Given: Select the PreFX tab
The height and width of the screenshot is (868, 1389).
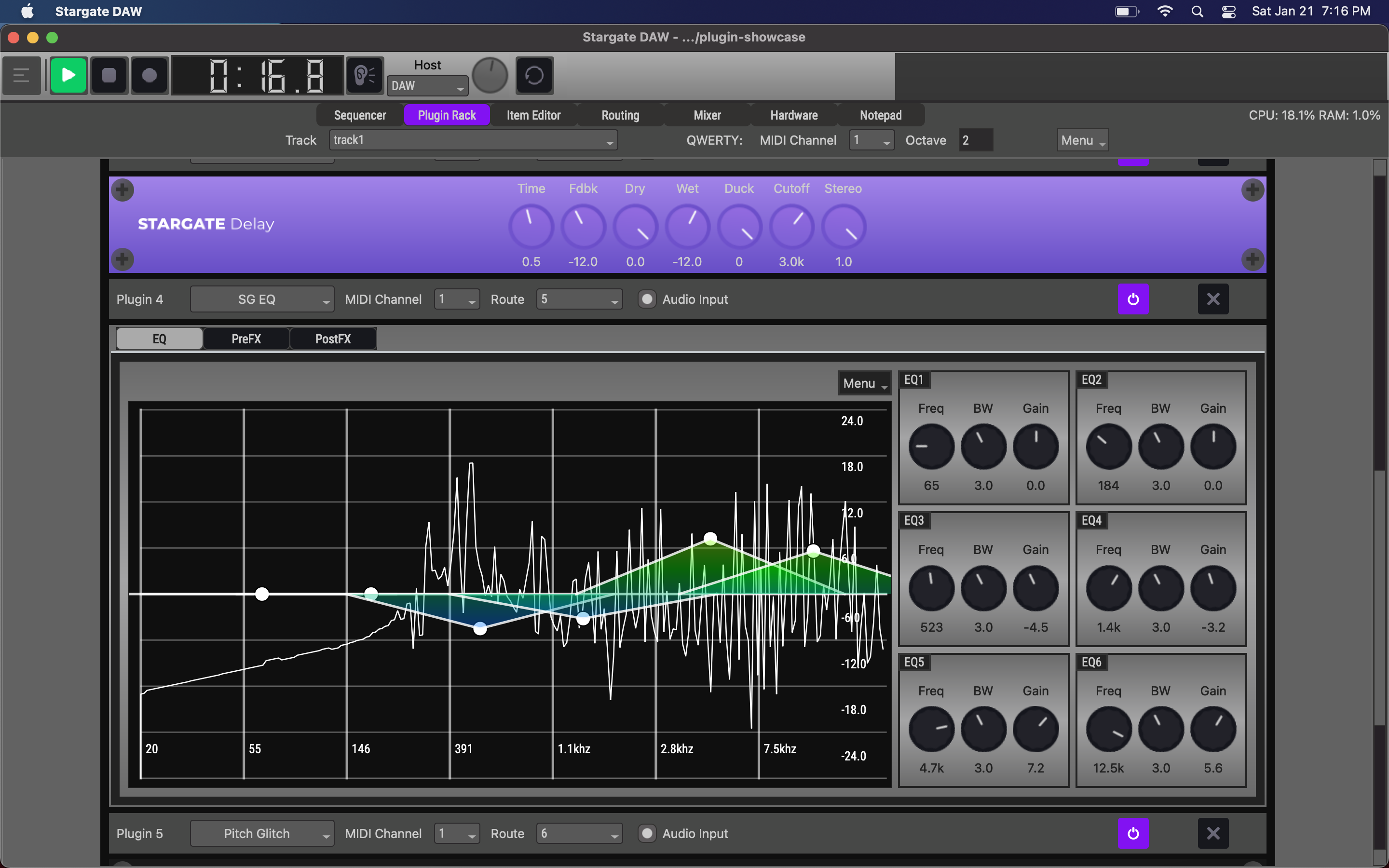Looking at the screenshot, I should coord(246,339).
